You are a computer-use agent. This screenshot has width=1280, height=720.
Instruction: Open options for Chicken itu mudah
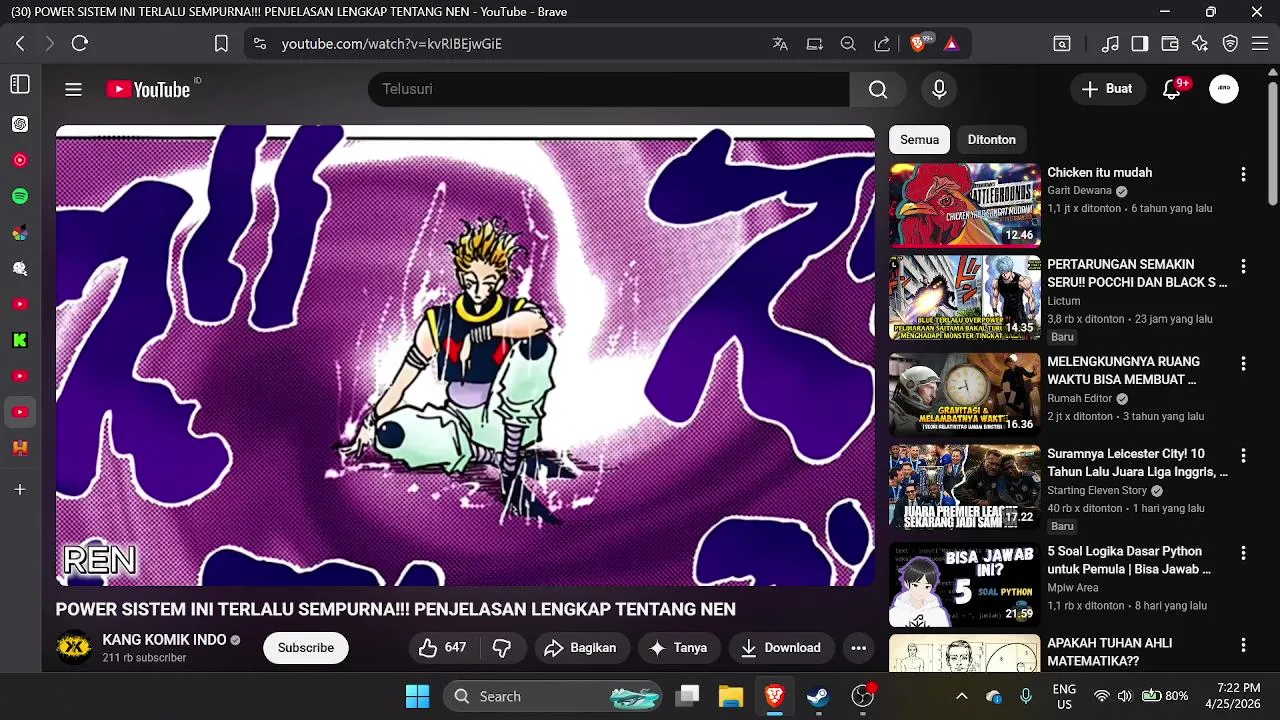(1243, 174)
